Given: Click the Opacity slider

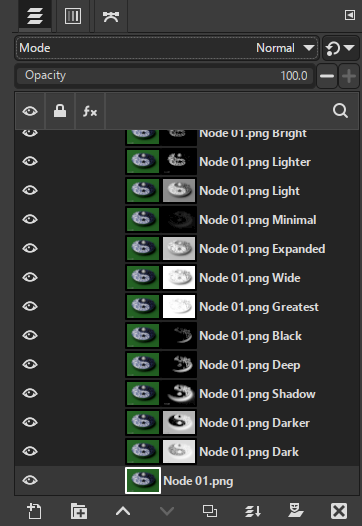Looking at the screenshot, I should point(165,75).
